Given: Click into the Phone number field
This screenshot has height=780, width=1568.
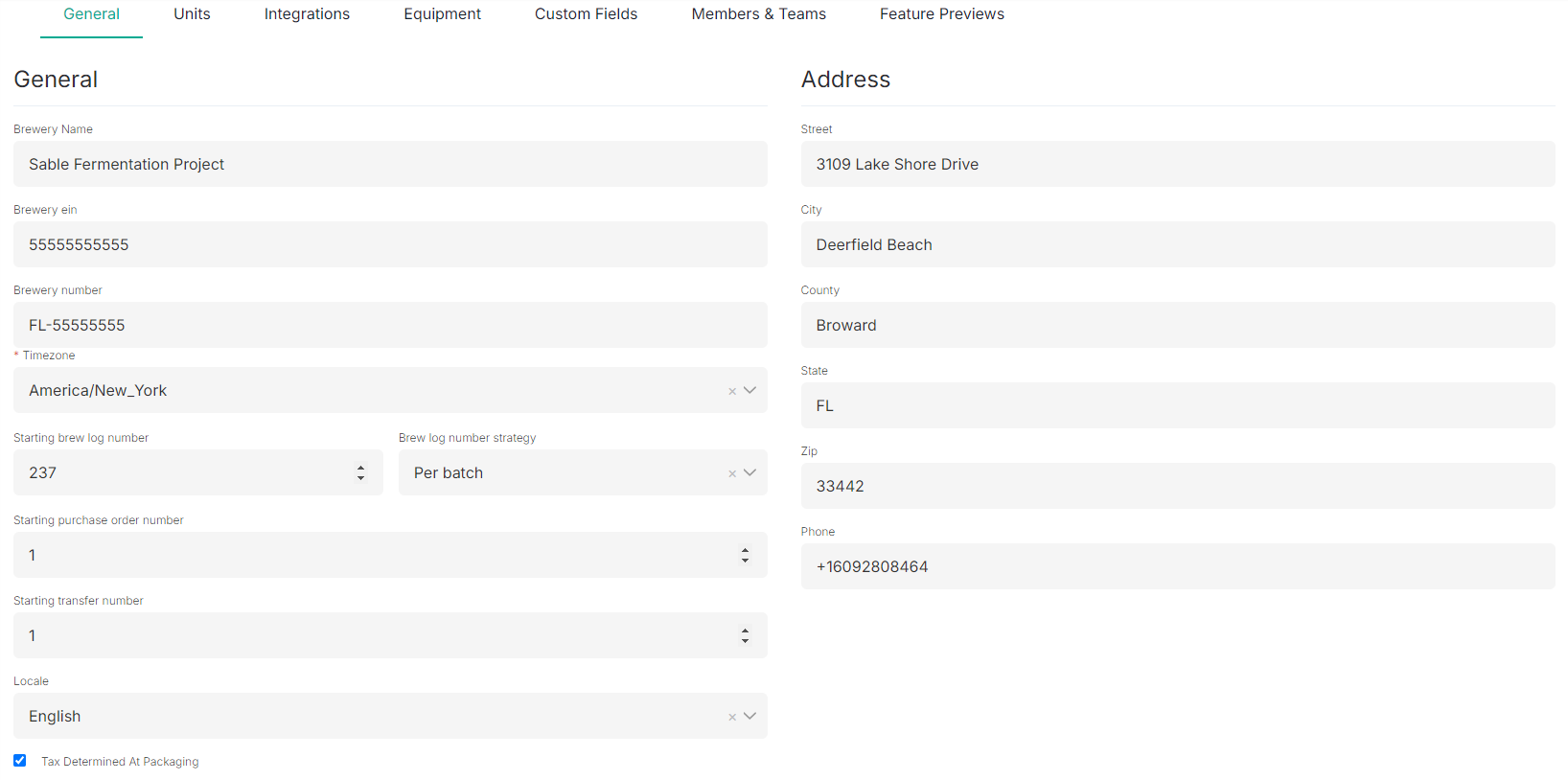Looking at the screenshot, I should 1178,566.
